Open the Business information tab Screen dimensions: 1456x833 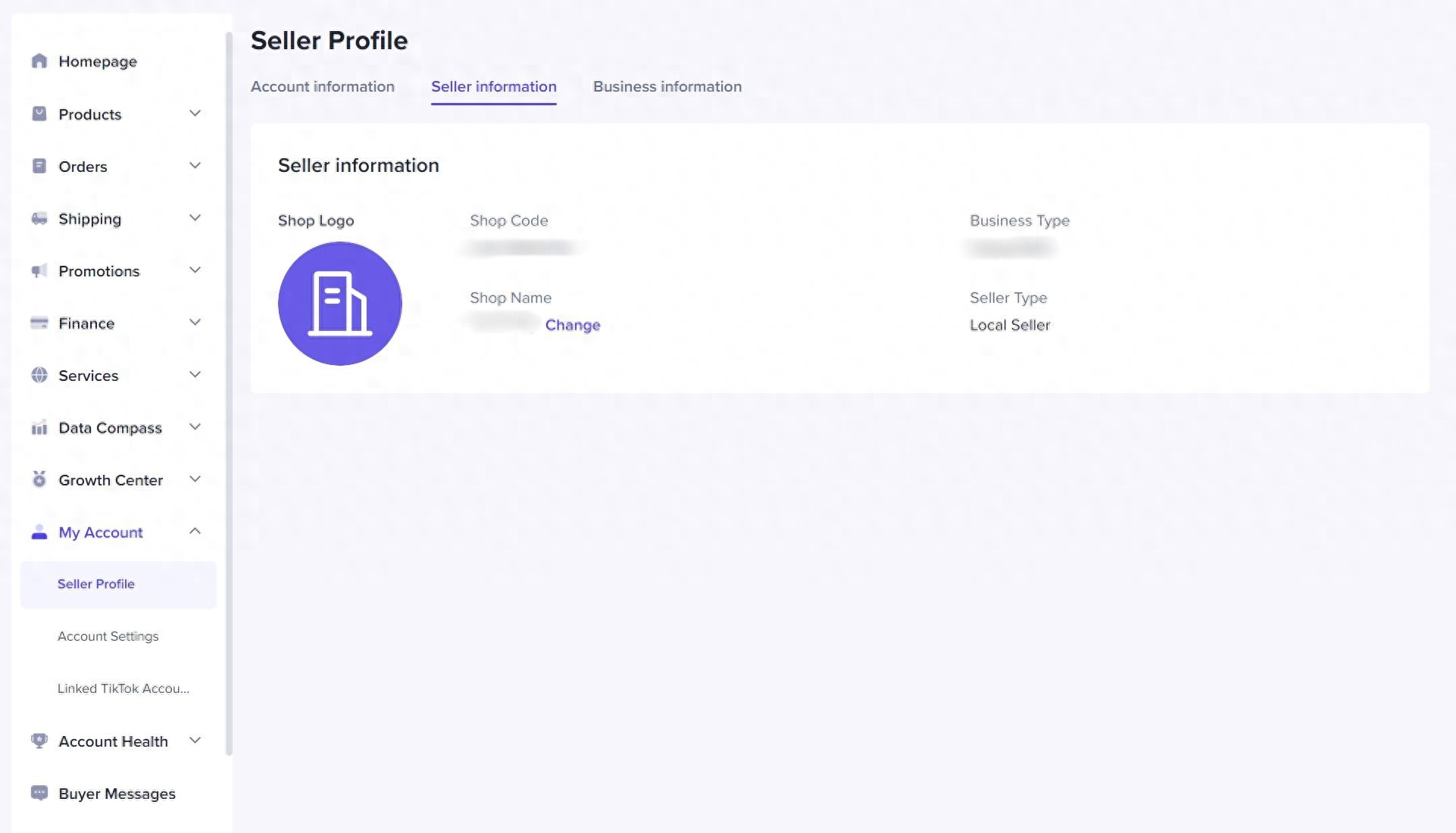tap(667, 86)
